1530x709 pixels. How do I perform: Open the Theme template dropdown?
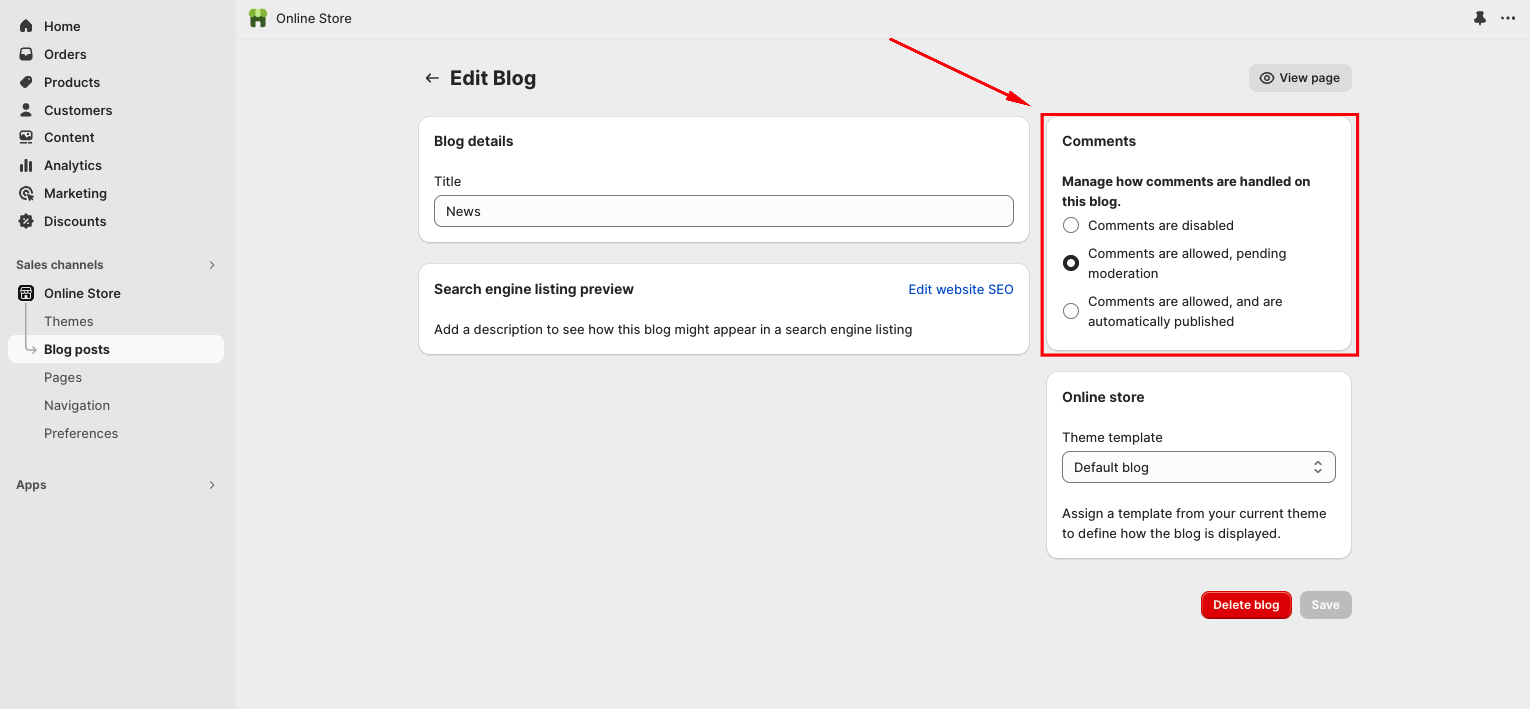click(1198, 467)
